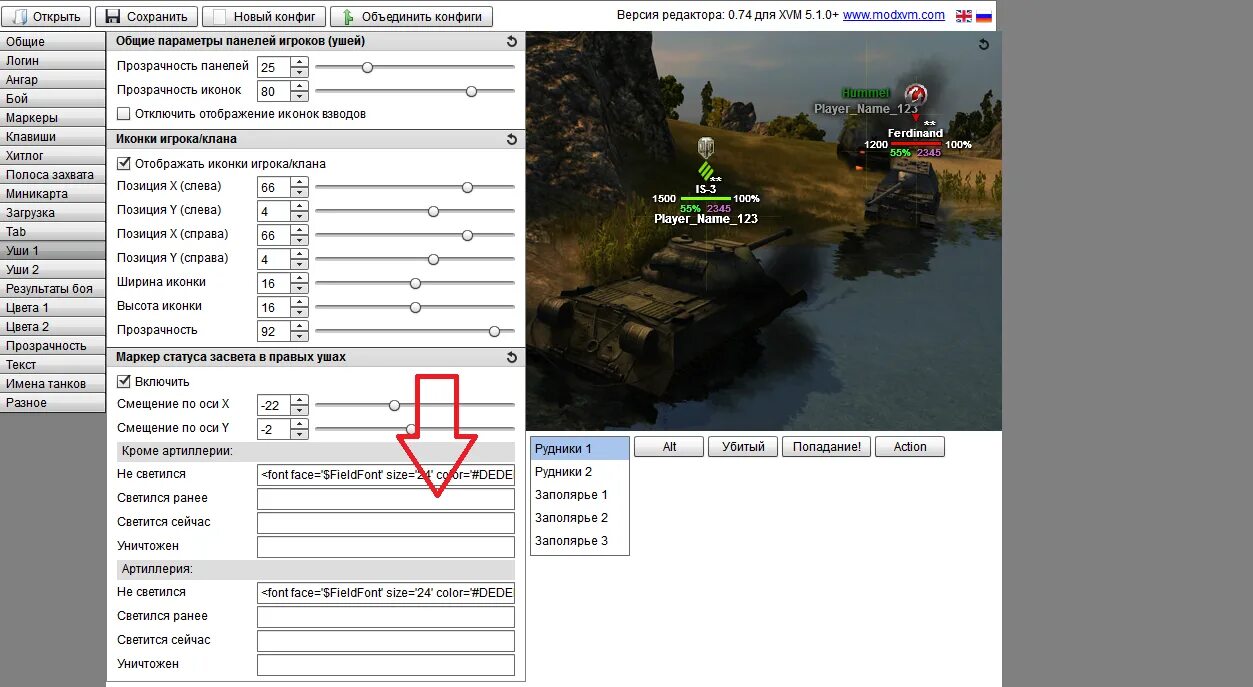Click the Убитый preview button
Image resolution: width=1253 pixels, height=687 pixels.
[x=743, y=447]
